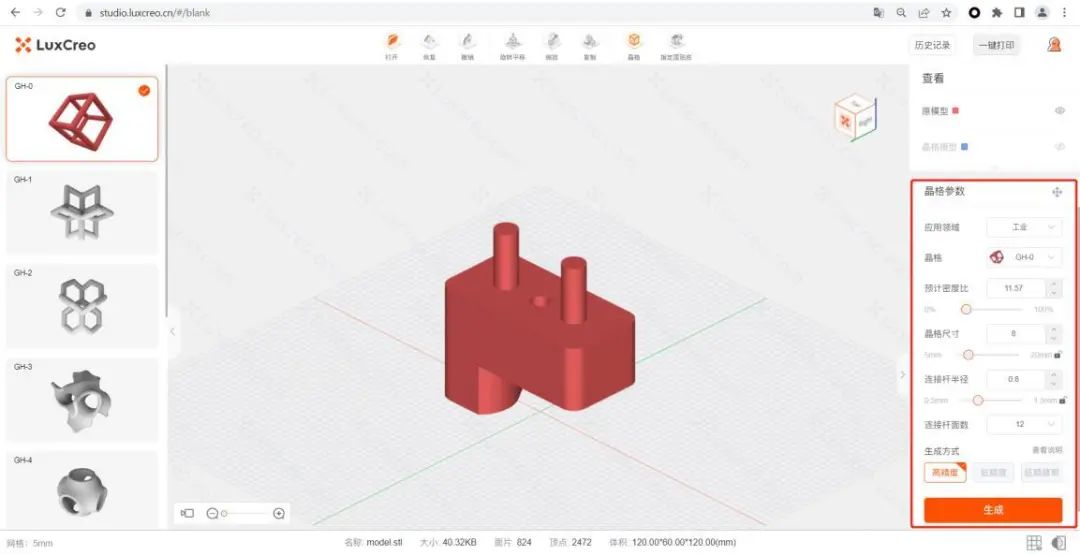
Task: Open the history records (历史记录) button
Action: coord(932,45)
